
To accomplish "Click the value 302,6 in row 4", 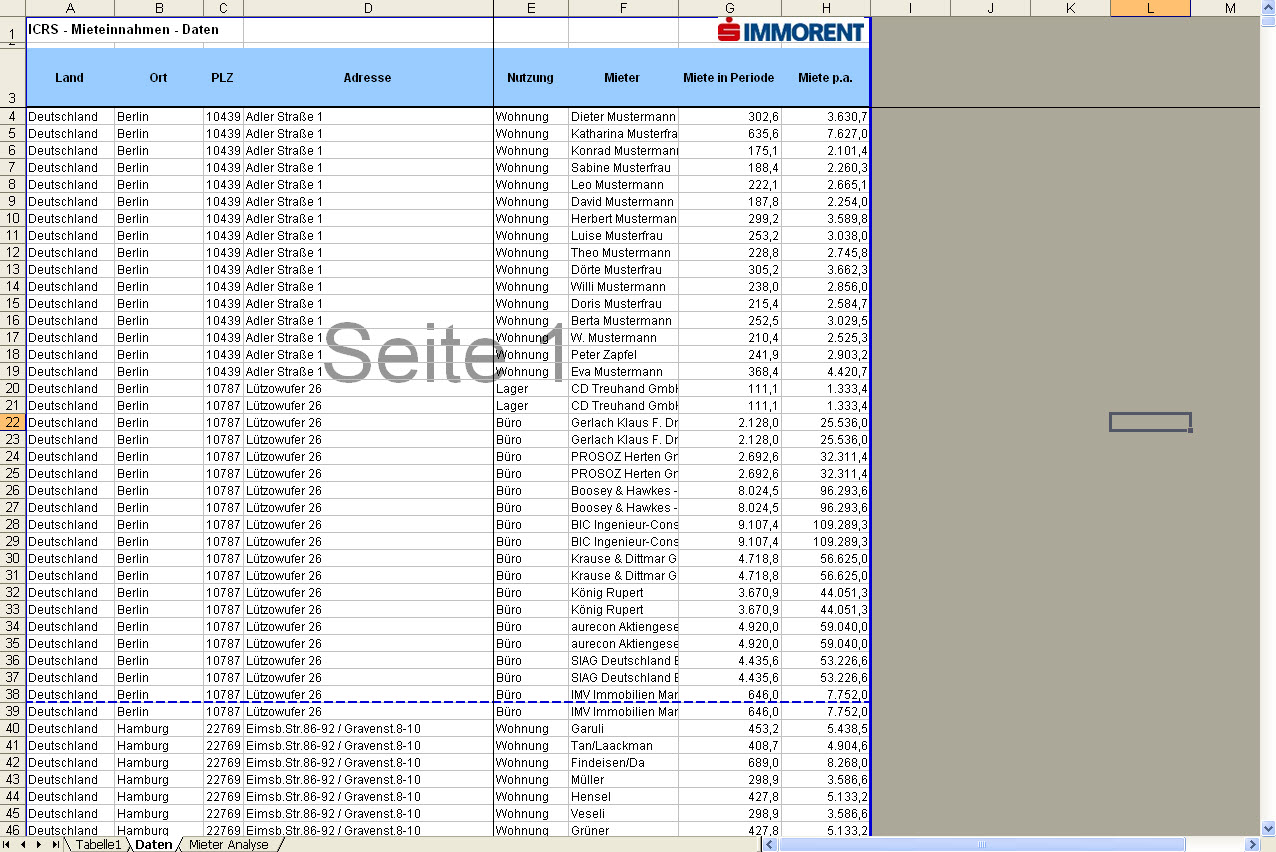I will click(730, 117).
